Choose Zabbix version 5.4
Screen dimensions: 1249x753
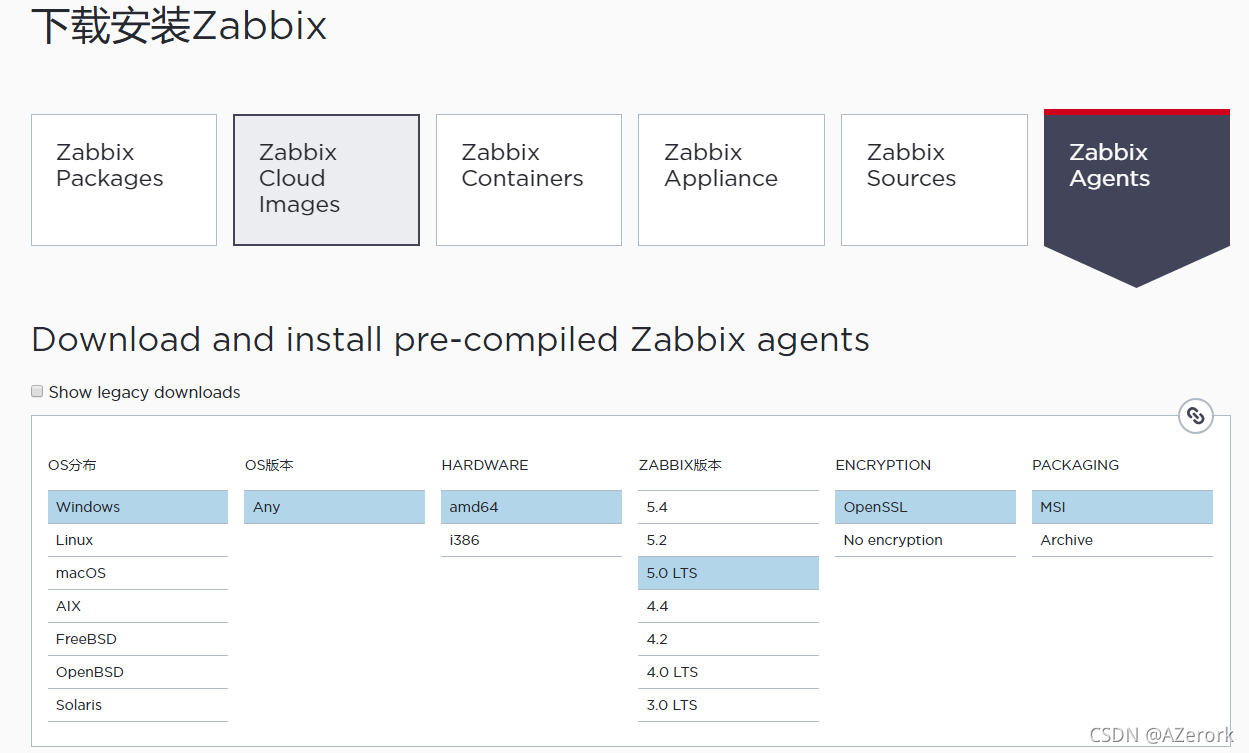728,507
